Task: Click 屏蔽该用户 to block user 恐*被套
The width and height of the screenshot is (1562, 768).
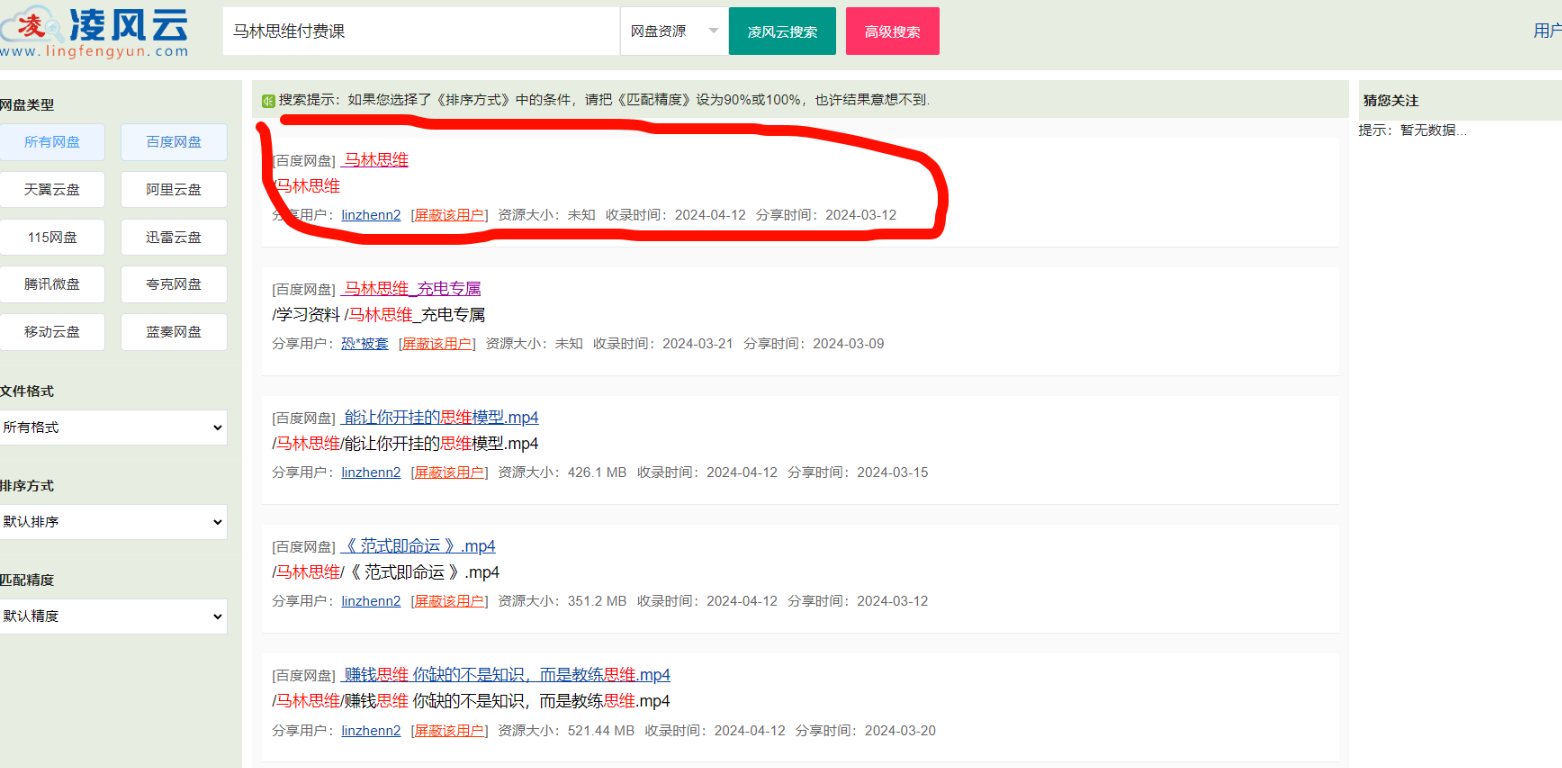Action: [437, 343]
